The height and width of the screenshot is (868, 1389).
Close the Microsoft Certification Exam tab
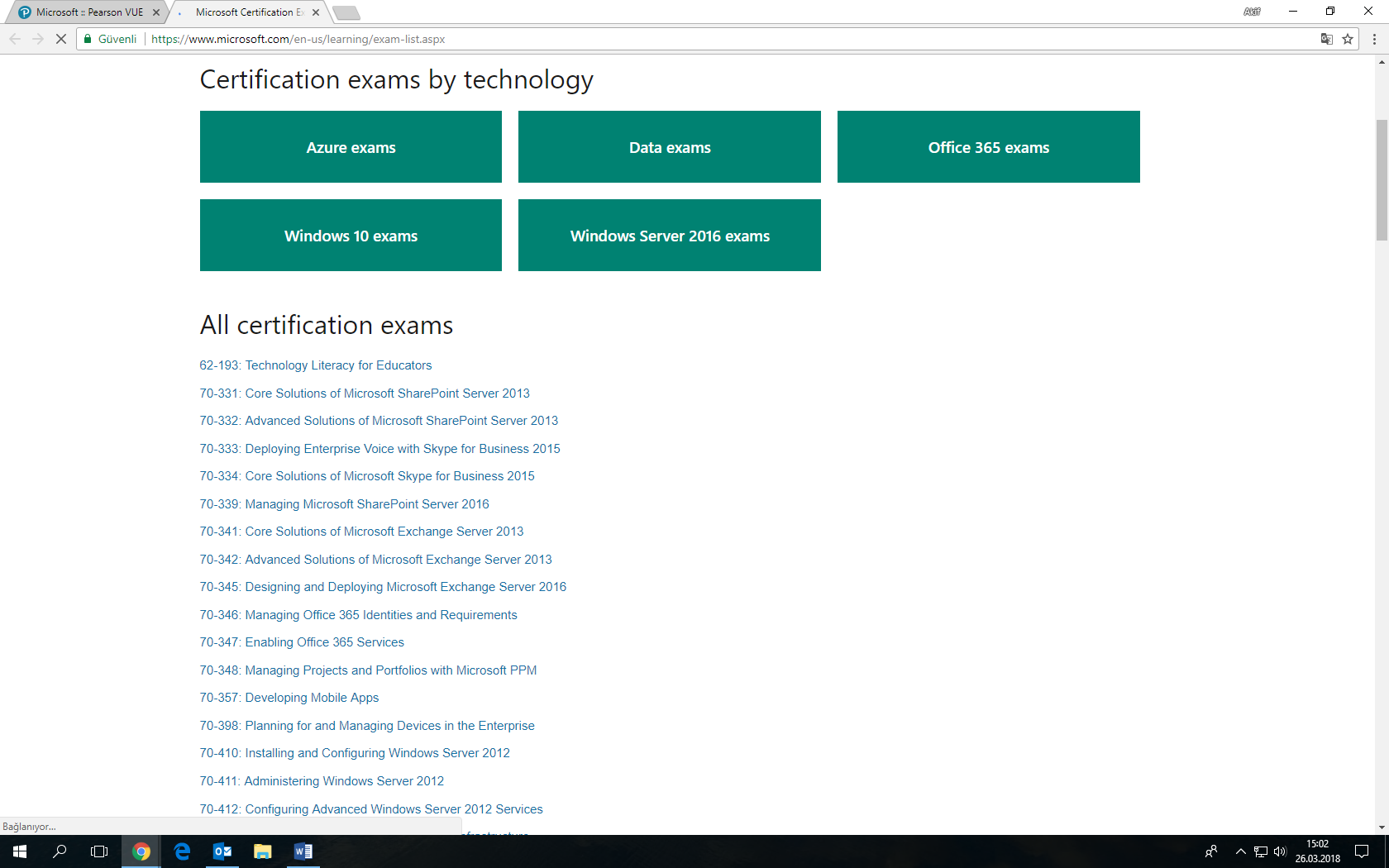(316, 12)
